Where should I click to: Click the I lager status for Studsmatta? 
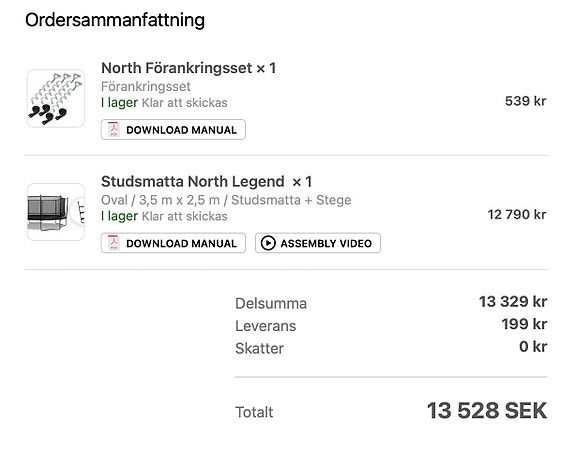[x=119, y=216]
